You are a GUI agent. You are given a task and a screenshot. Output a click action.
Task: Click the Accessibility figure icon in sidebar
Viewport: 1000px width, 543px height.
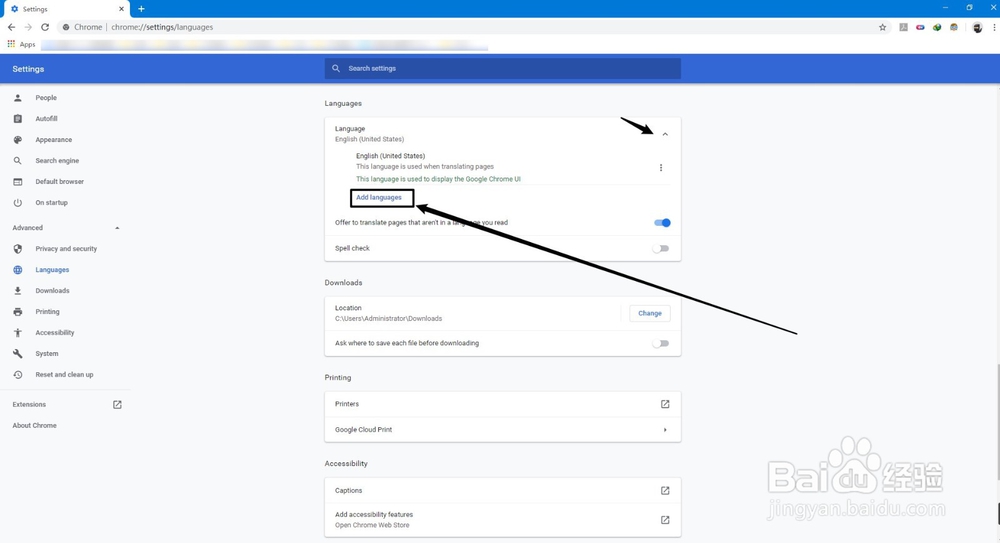pyautogui.click(x=18, y=332)
